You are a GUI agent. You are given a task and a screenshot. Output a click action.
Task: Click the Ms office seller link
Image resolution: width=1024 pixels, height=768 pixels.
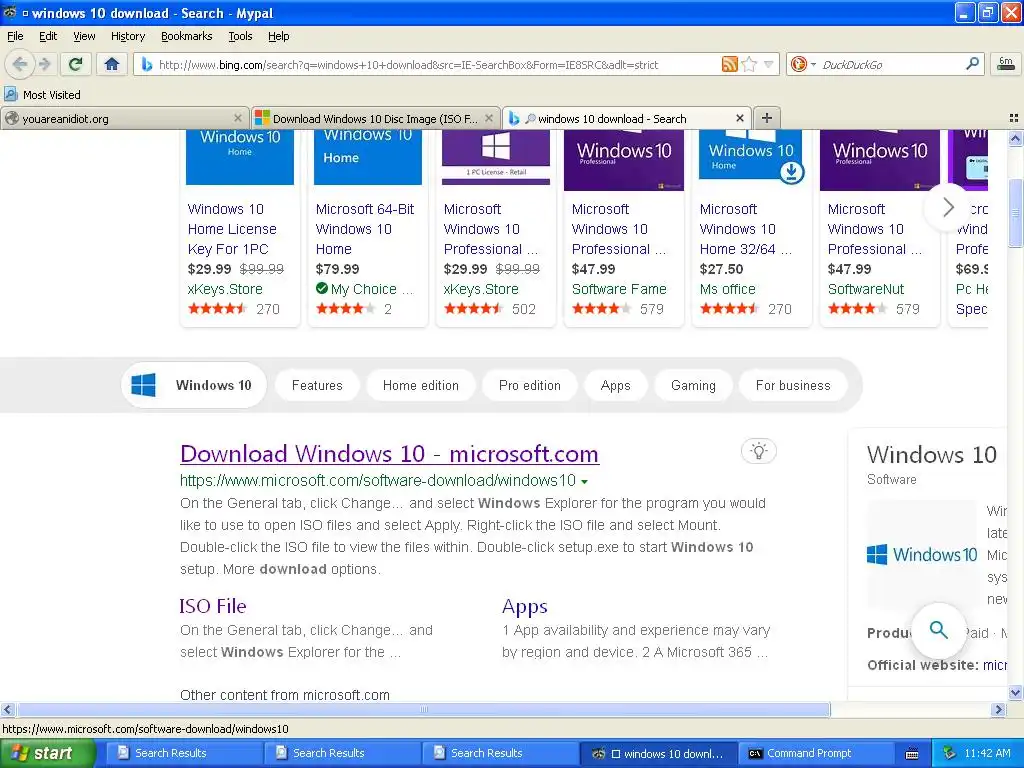point(728,289)
